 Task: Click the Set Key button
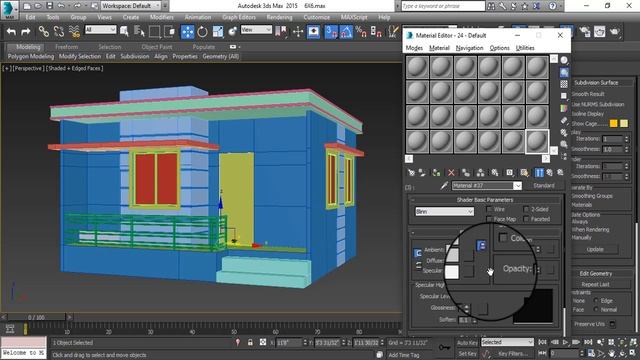pyautogui.click(x=466, y=353)
